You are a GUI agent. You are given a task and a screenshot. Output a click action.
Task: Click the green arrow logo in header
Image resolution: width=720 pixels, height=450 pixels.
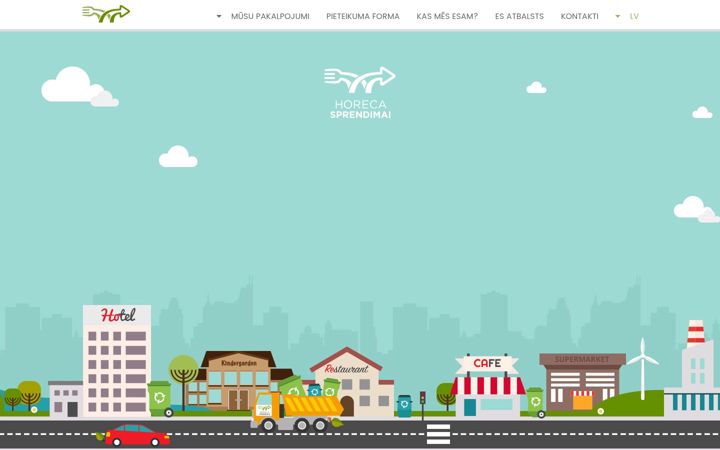pyautogui.click(x=106, y=14)
